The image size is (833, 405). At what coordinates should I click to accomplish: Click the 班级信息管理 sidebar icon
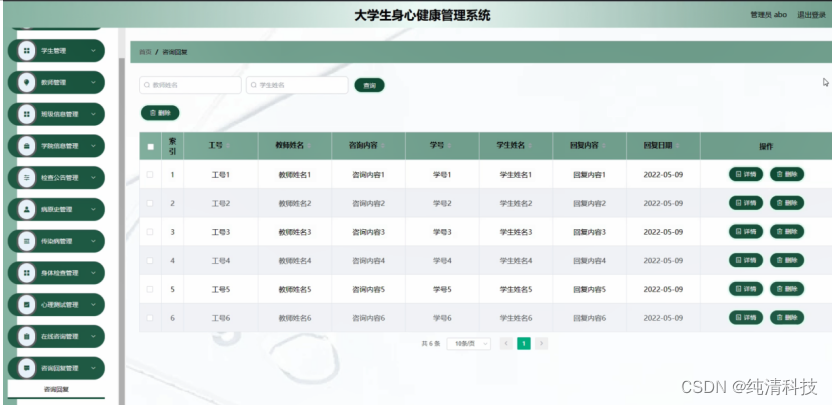point(27,114)
